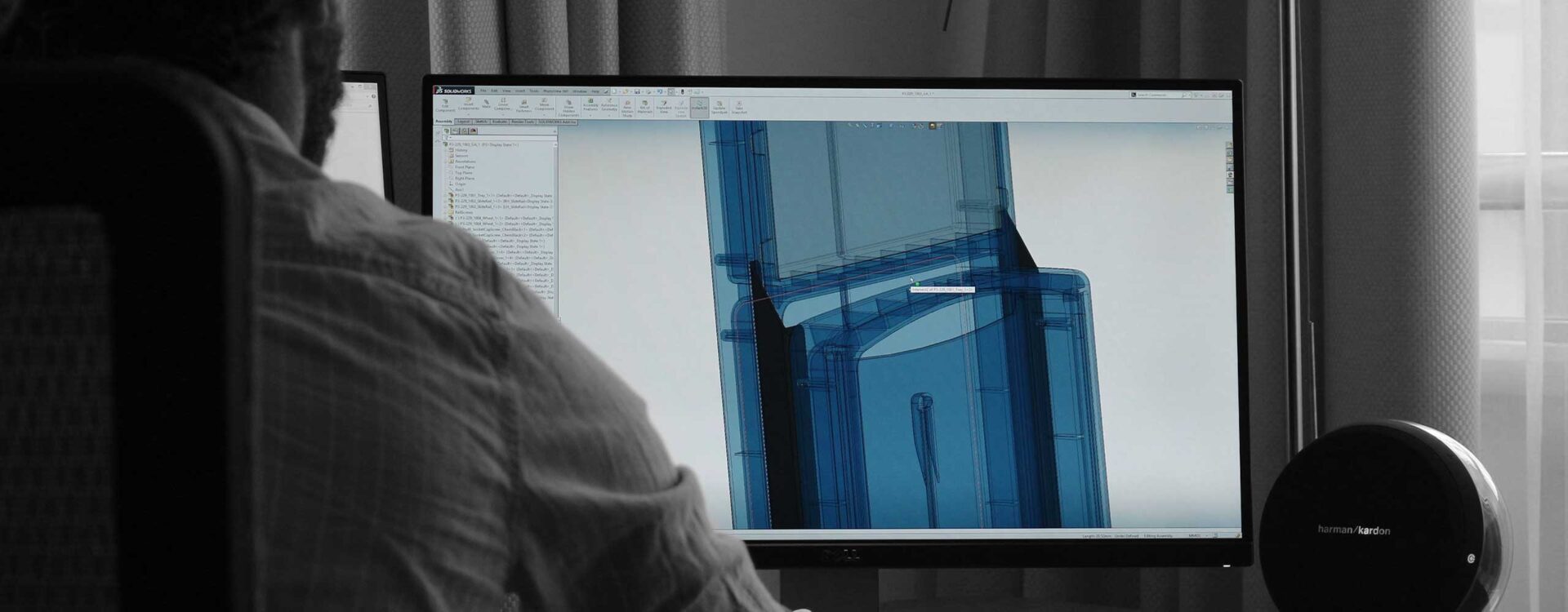
Task: Open the Tools menu
Action: point(533,91)
